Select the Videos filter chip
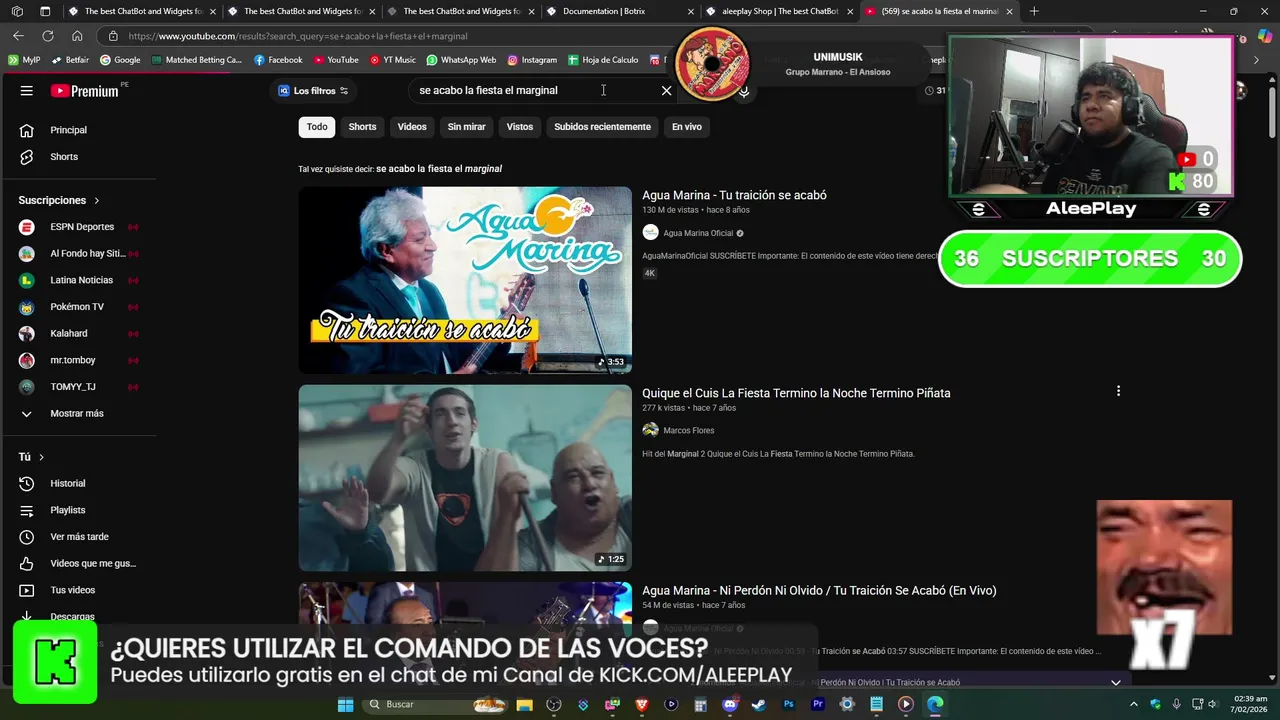Image resolution: width=1280 pixels, height=720 pixels. tap(412, 127)
